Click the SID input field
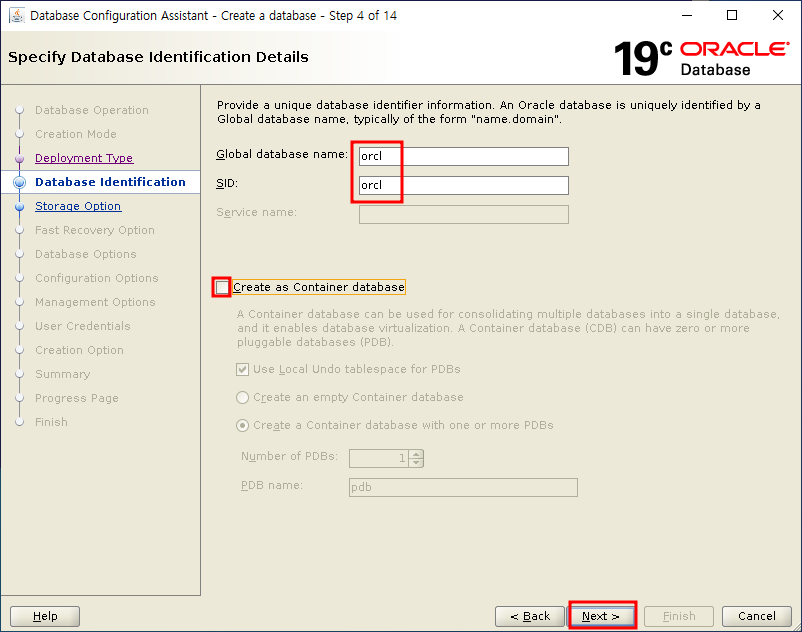 pos(463,185)
